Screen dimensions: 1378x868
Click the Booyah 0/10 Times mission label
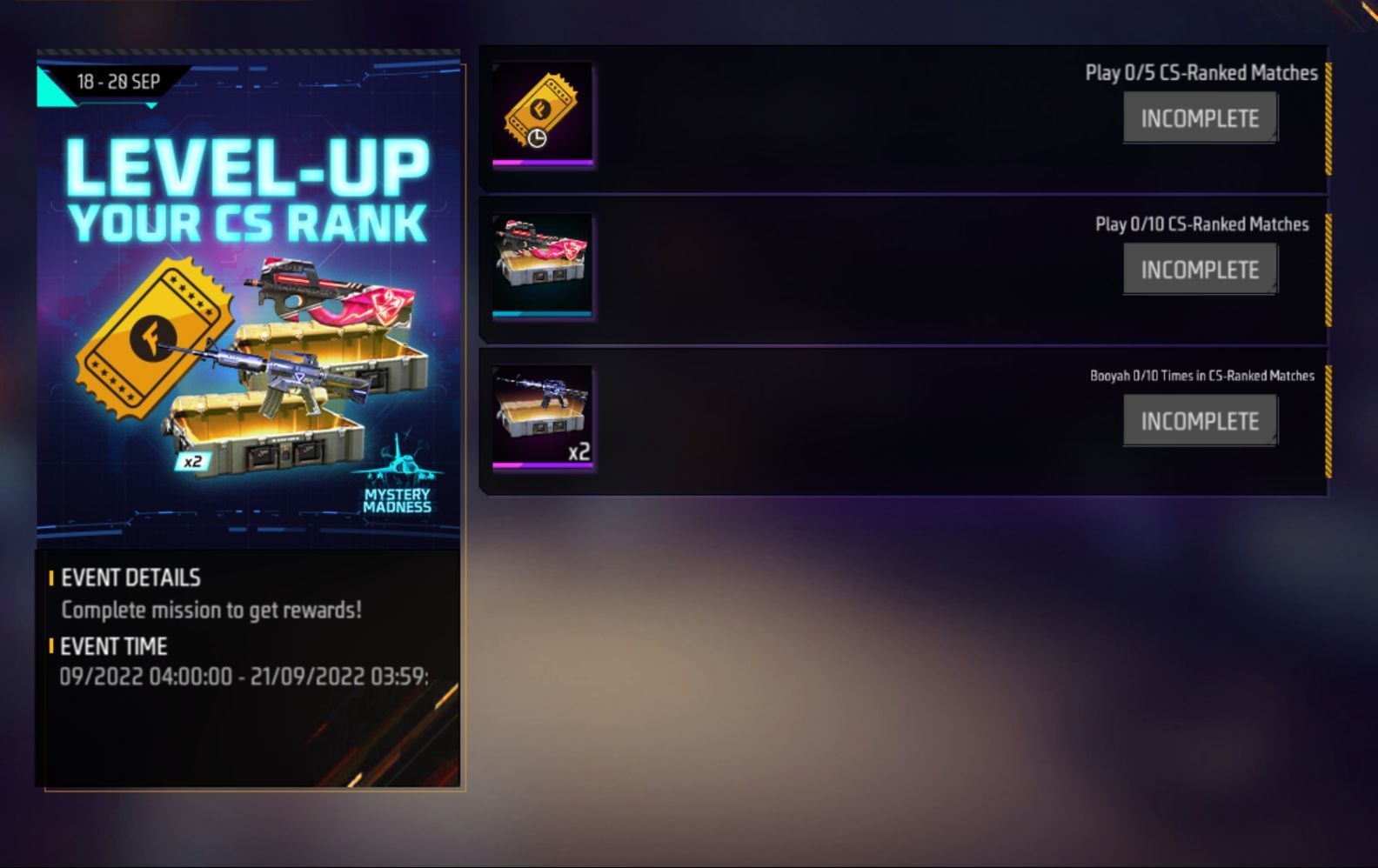click(1202, 376)
